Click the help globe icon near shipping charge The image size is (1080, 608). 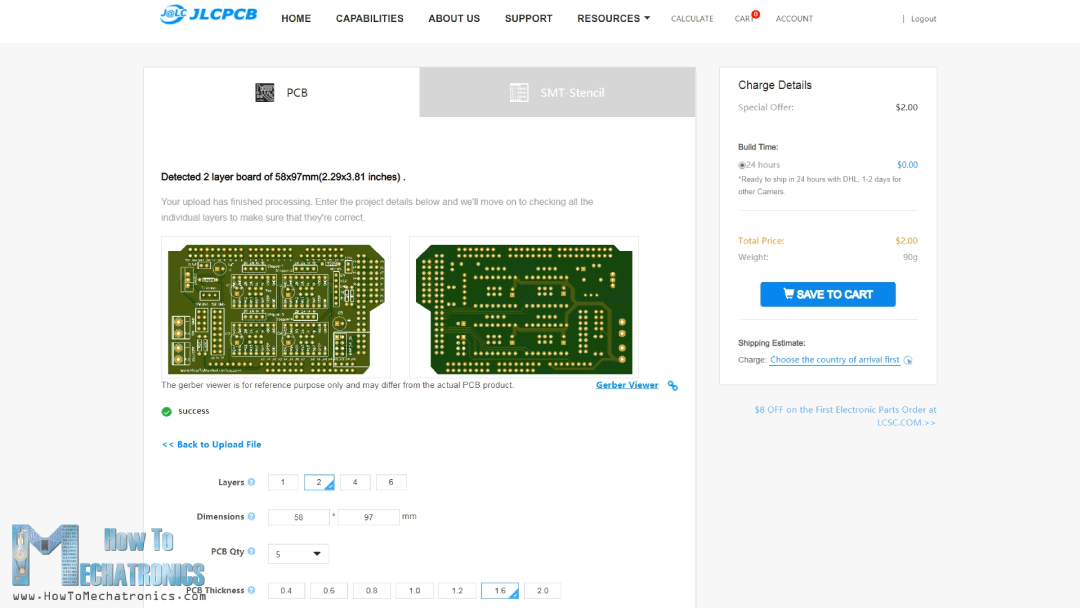907,360
